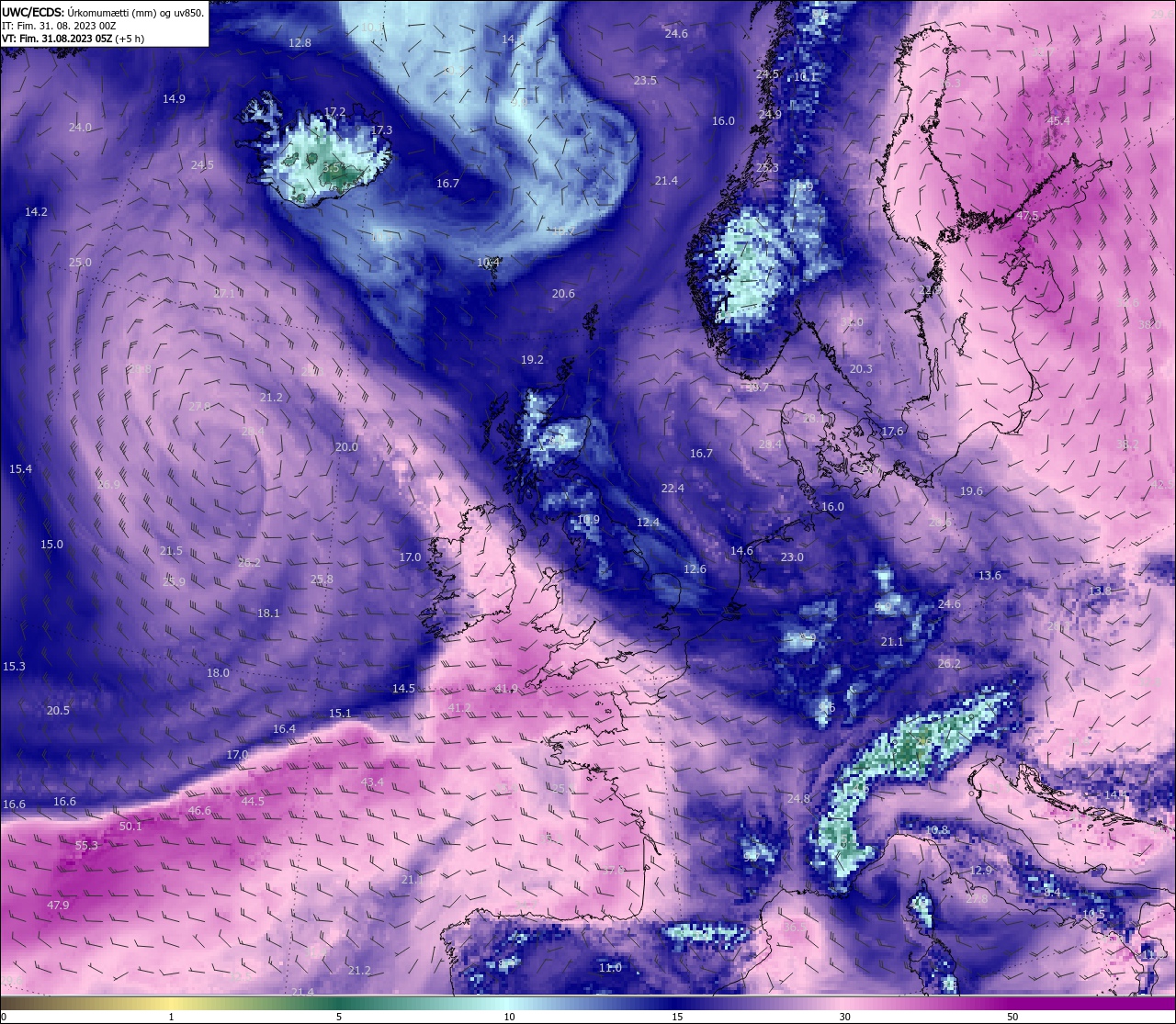Click the map value 23.5
The image size is (1176, 1024).
pyautogui.click(x=645, y=81)
